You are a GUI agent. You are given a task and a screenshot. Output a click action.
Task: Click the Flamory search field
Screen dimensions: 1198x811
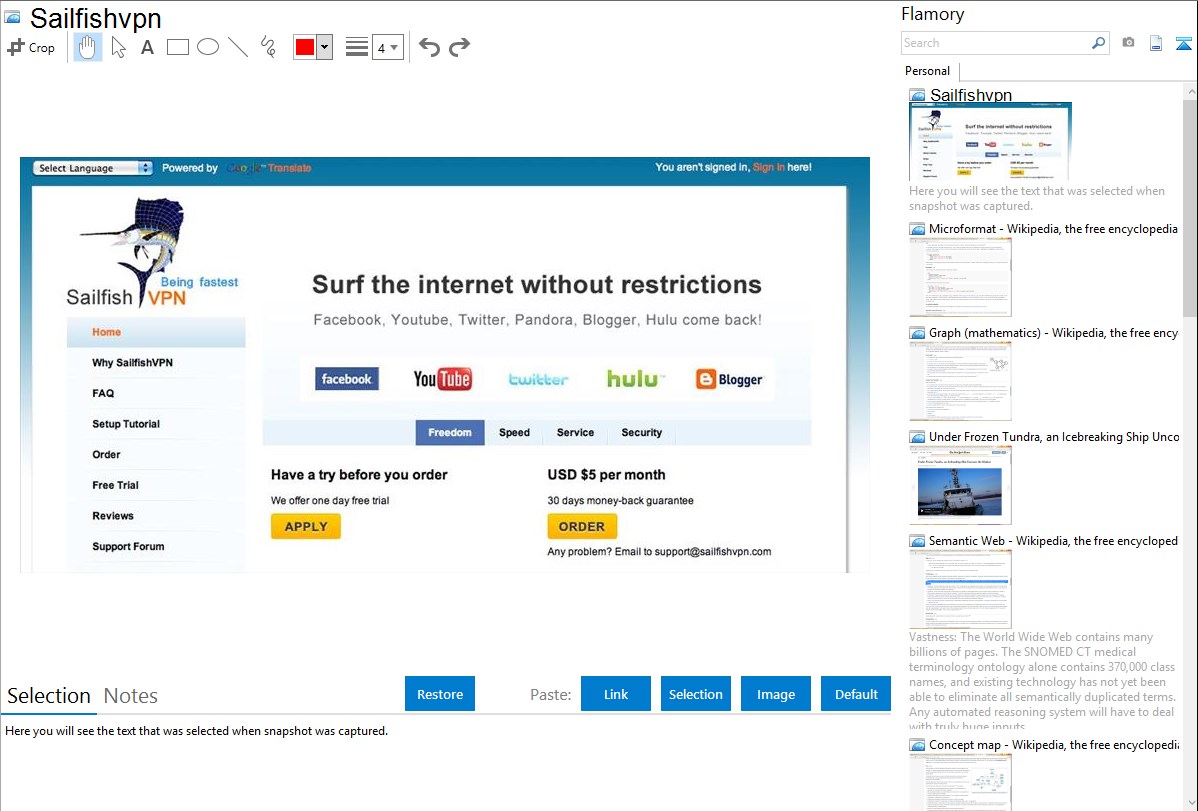tap(995, 43)
